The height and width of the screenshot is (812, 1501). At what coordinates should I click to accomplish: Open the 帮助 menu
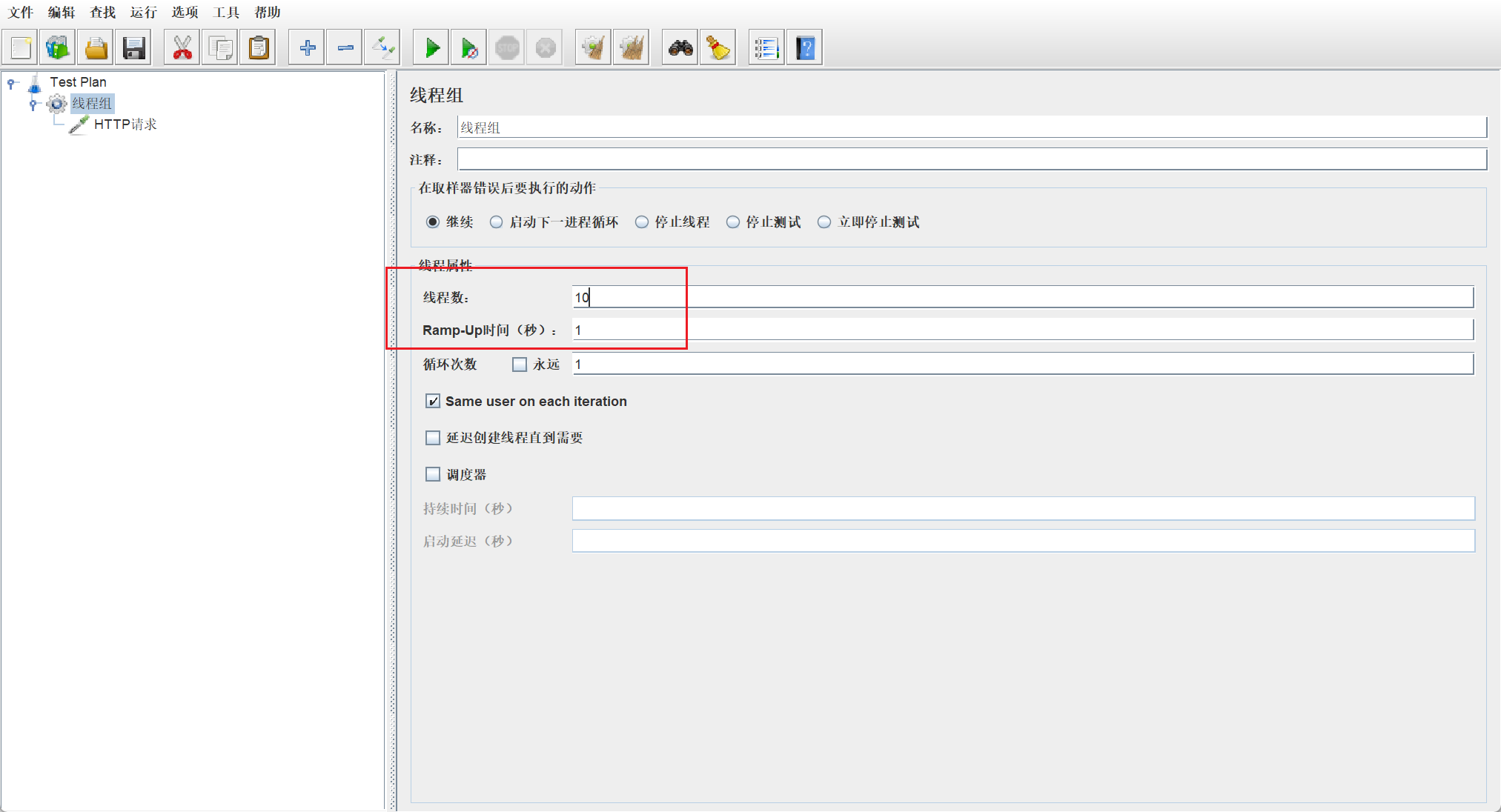point(268,12)
